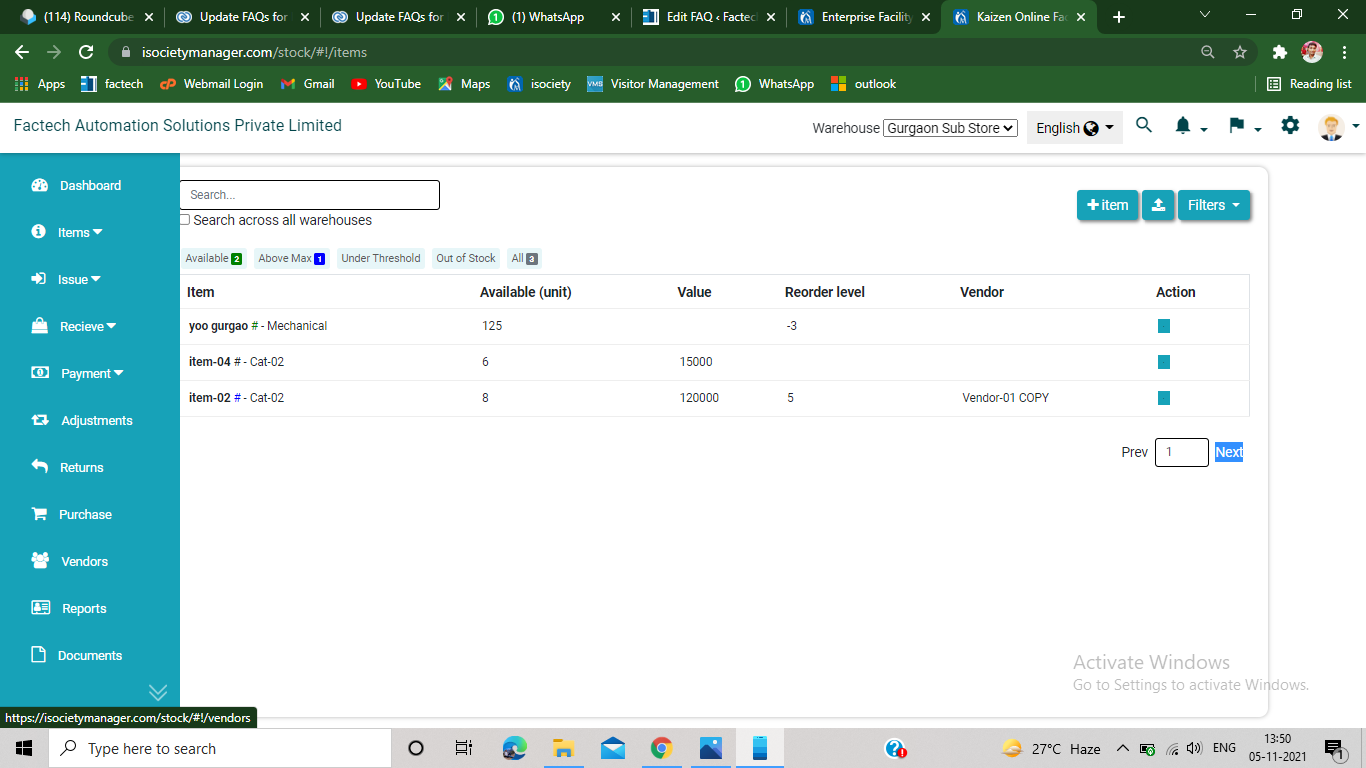1366x768 pixels.
Task: Open the yoo gurgao item
Action: [218, 326]
